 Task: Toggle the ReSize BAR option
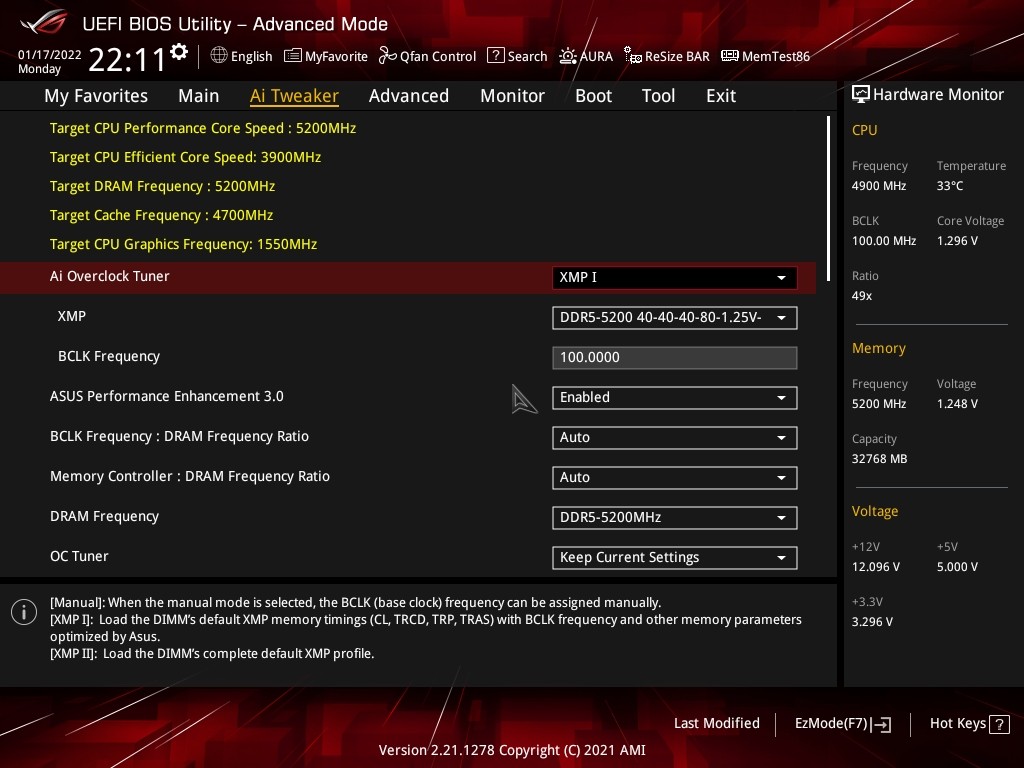(x=667, y=56)
